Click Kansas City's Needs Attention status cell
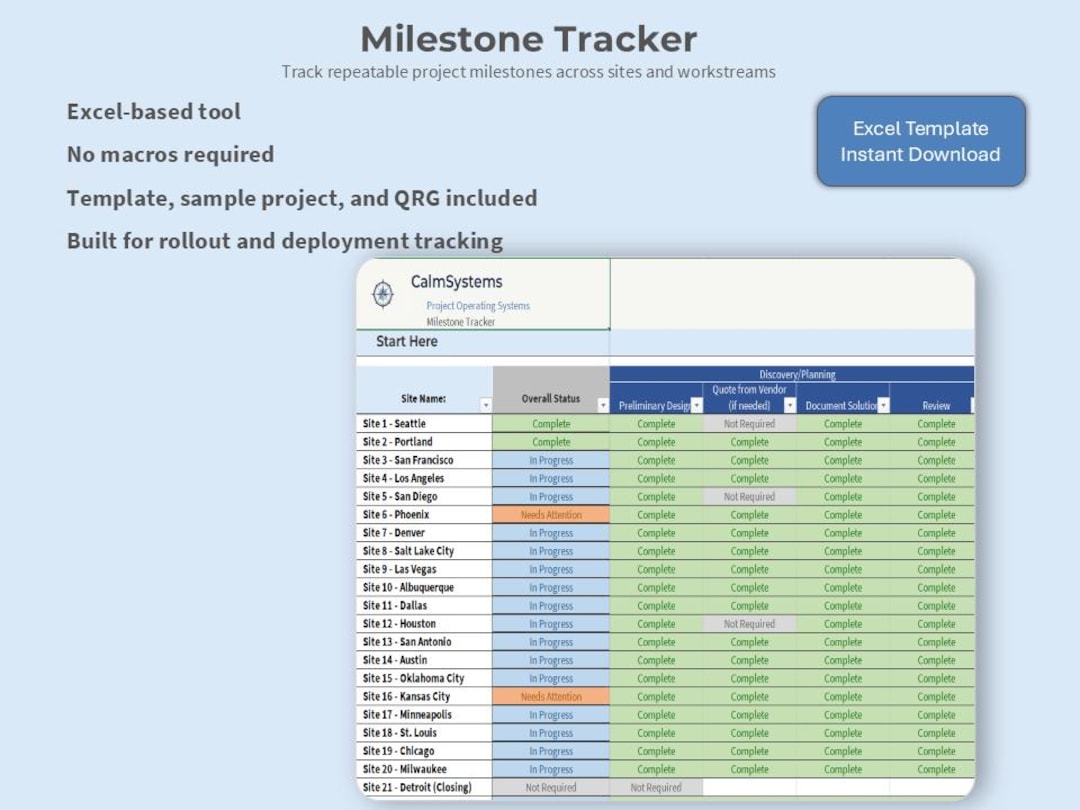1080x810 pixels. pos(551,696)
